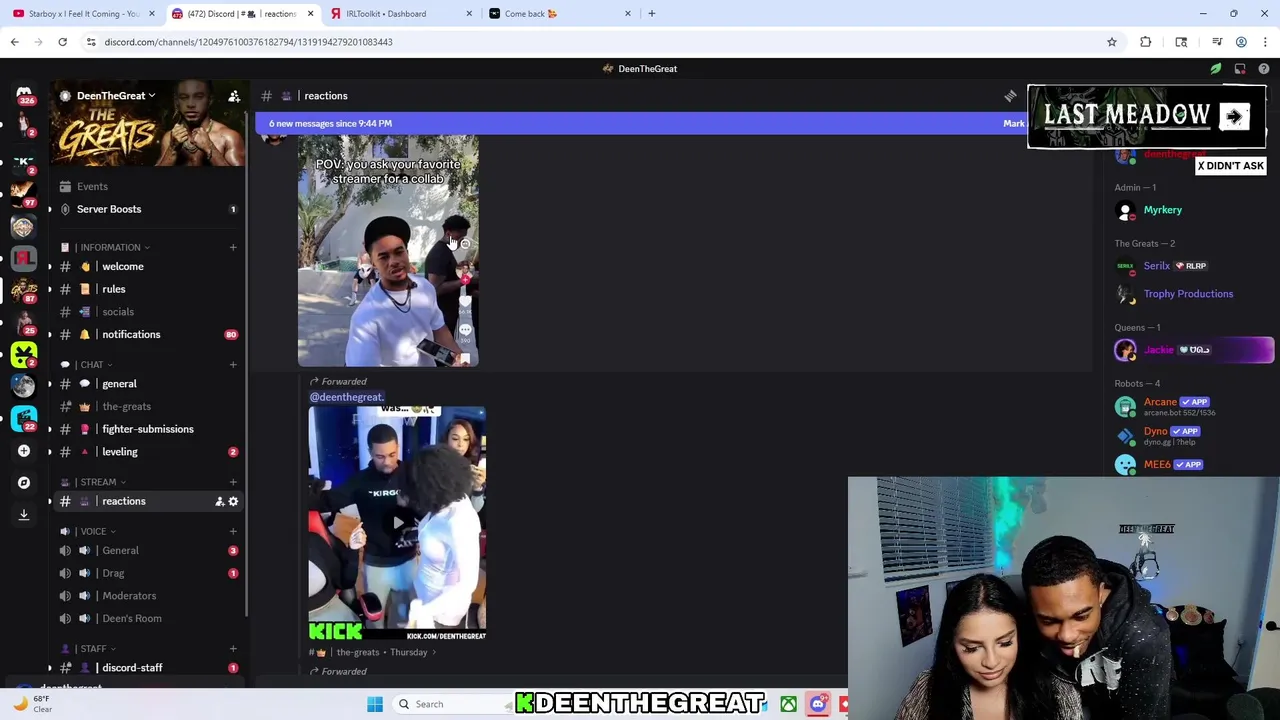The height and width of the screenshot is (720, 1280).
Task: Open discord-staff channel
Action: tap(149, 668)
